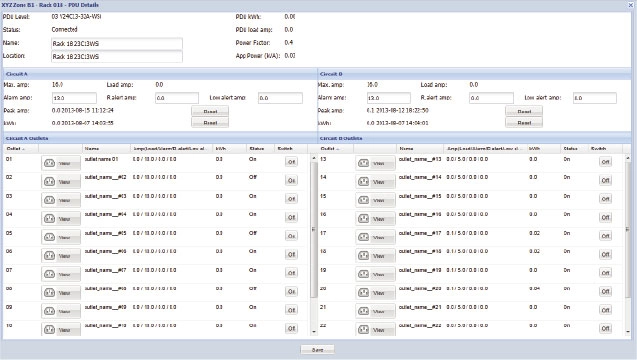The height and width of the screenshot is (360, 637).
Task: Select outlet name 01 text in Circuit A
Action: click(101, 159)
